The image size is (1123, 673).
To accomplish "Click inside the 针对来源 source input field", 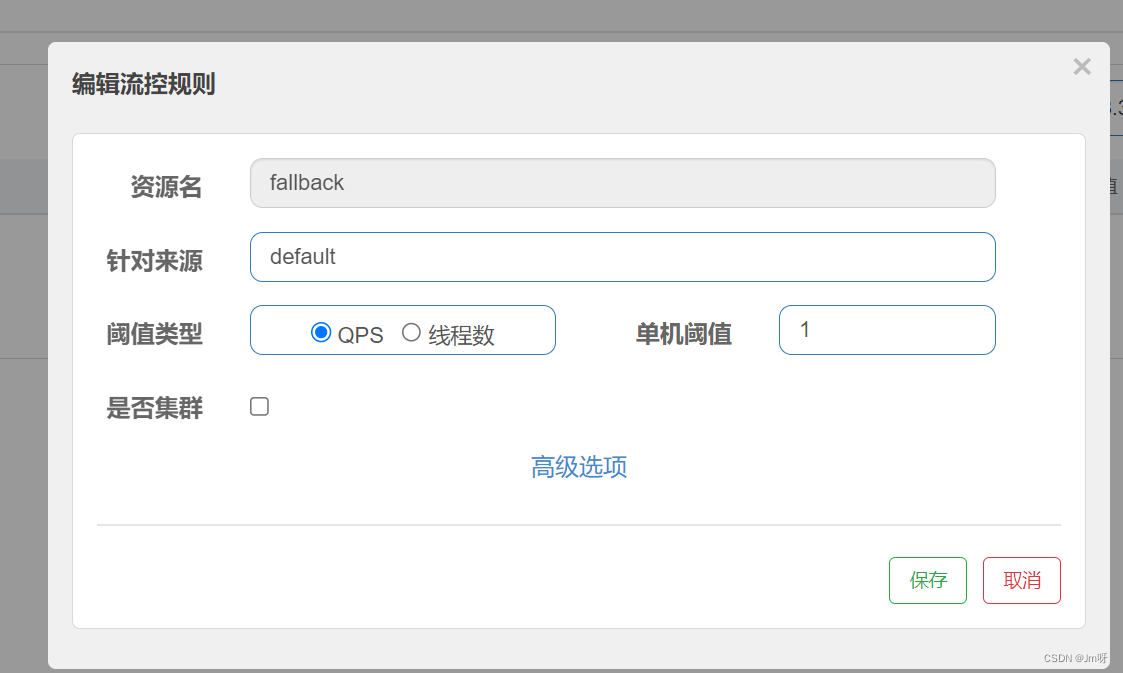I will (x=622, y=257).
